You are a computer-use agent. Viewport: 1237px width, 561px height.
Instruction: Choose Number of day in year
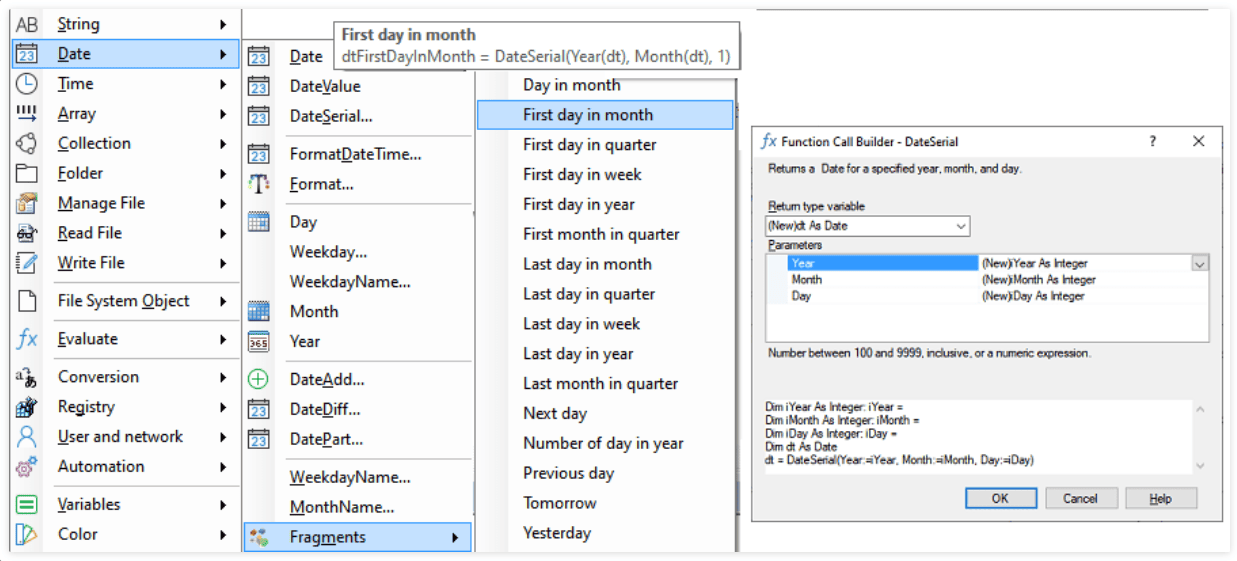[605, 443]
